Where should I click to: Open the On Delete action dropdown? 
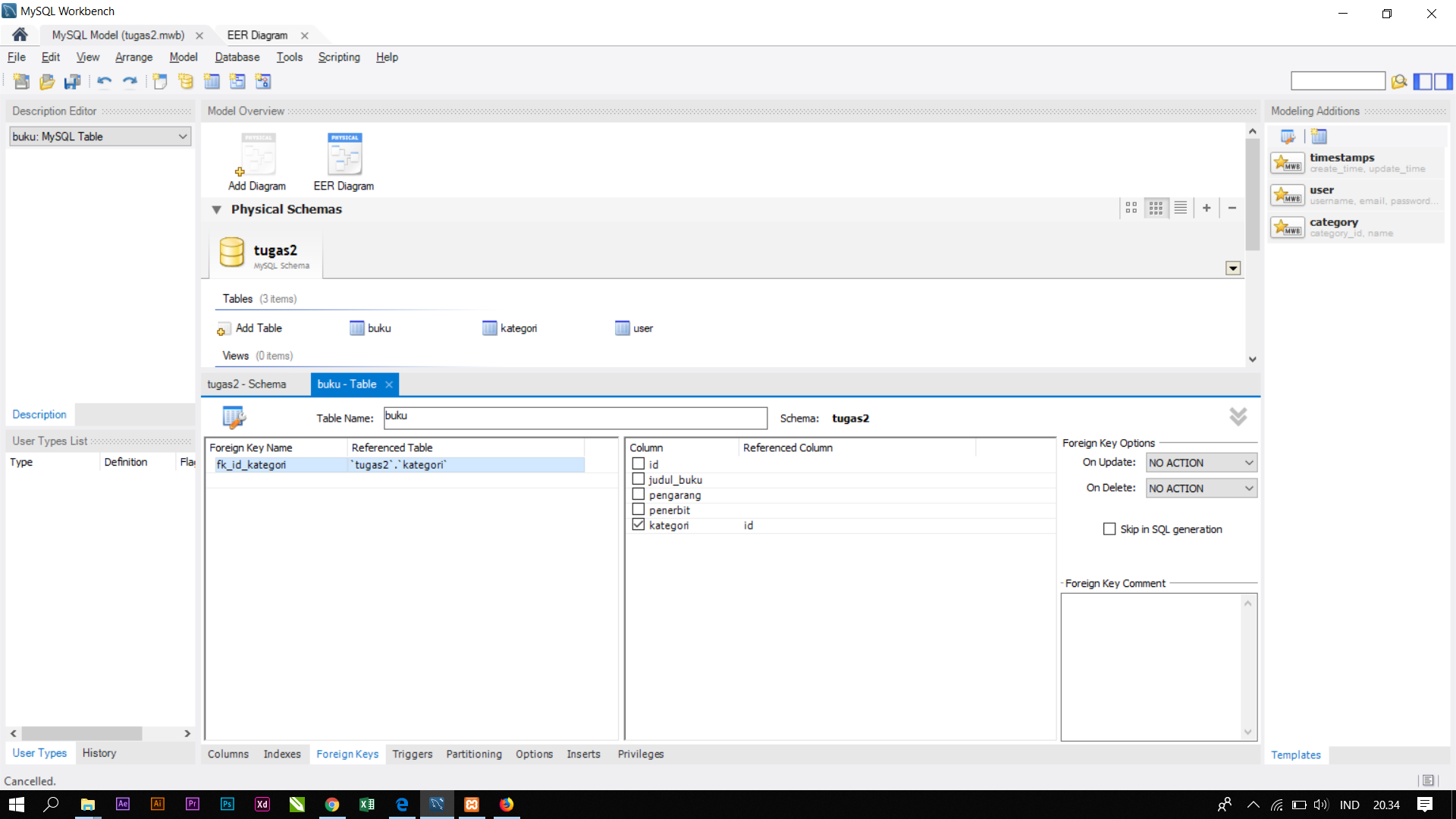[1201, 488]
